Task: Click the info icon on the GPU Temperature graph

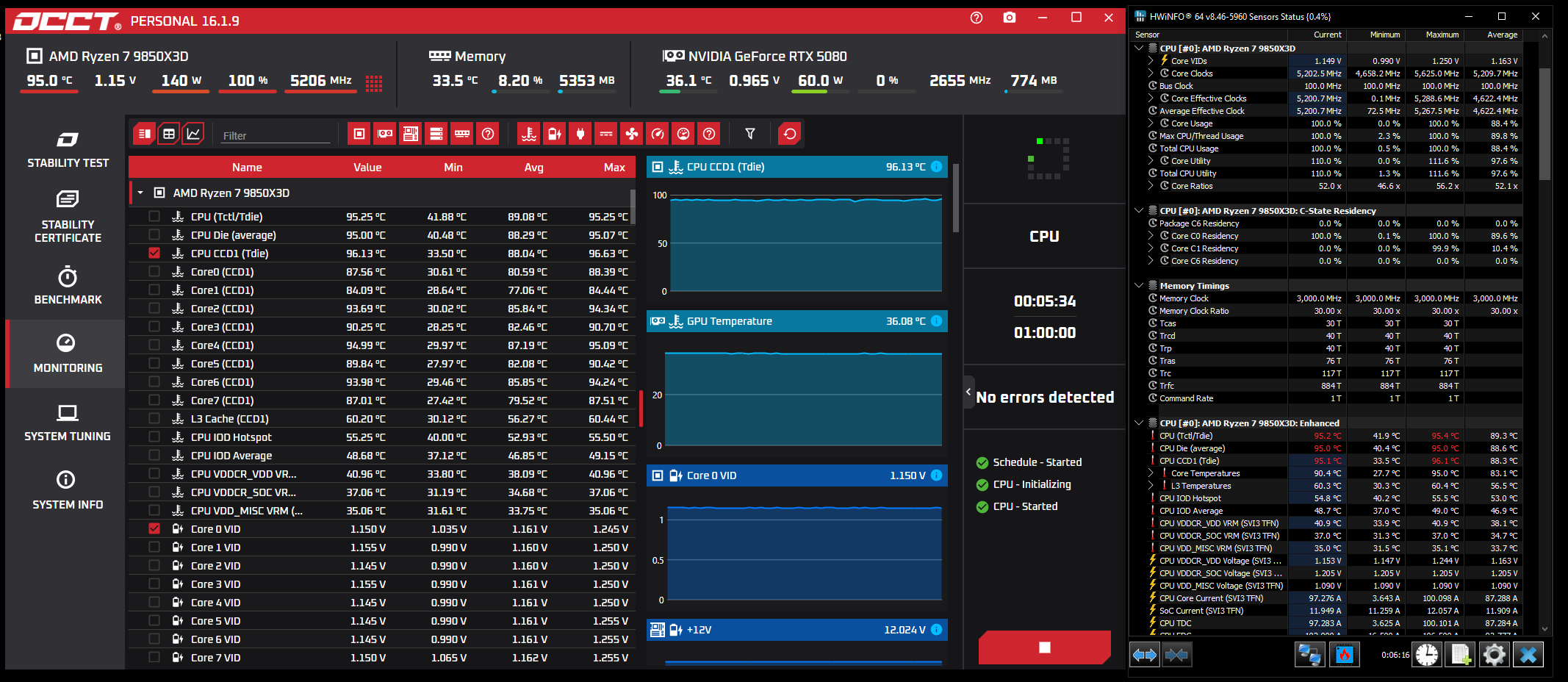Action: click(937, 321)
